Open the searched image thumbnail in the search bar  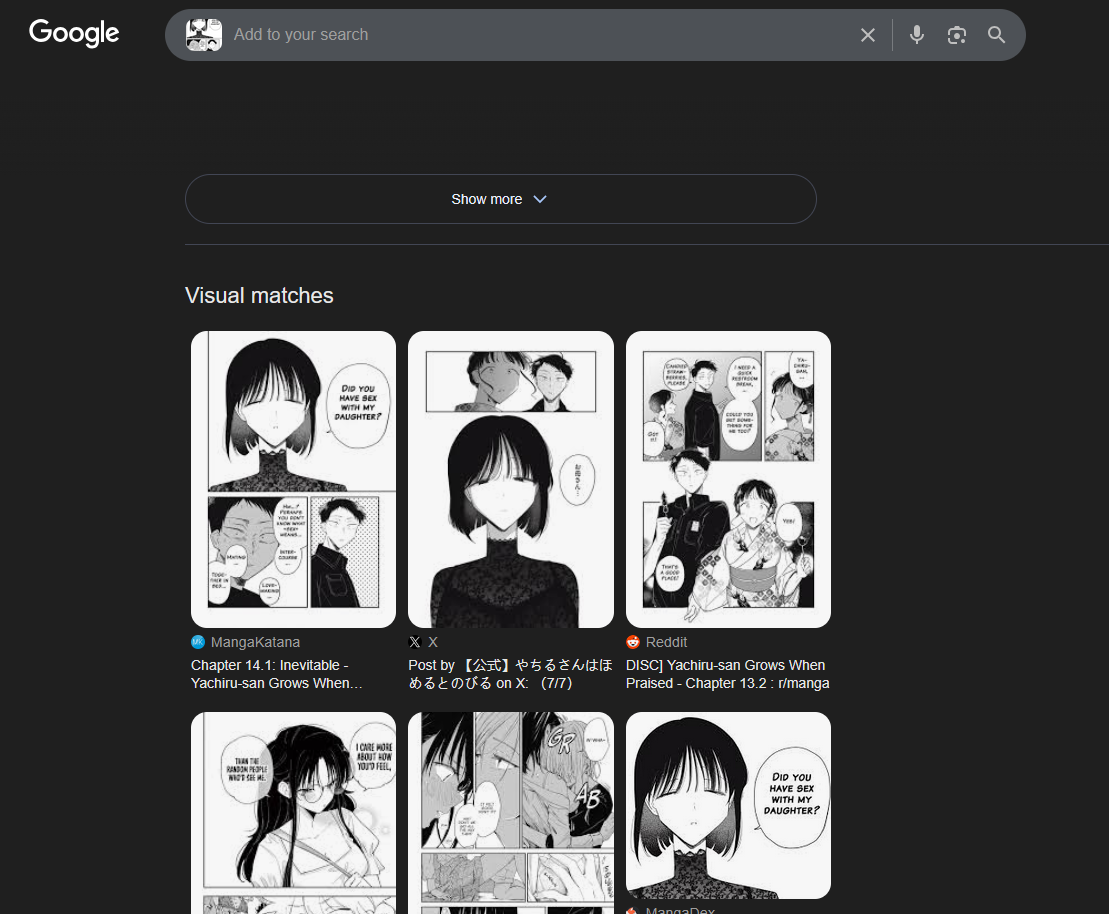[x=204, y=35]
